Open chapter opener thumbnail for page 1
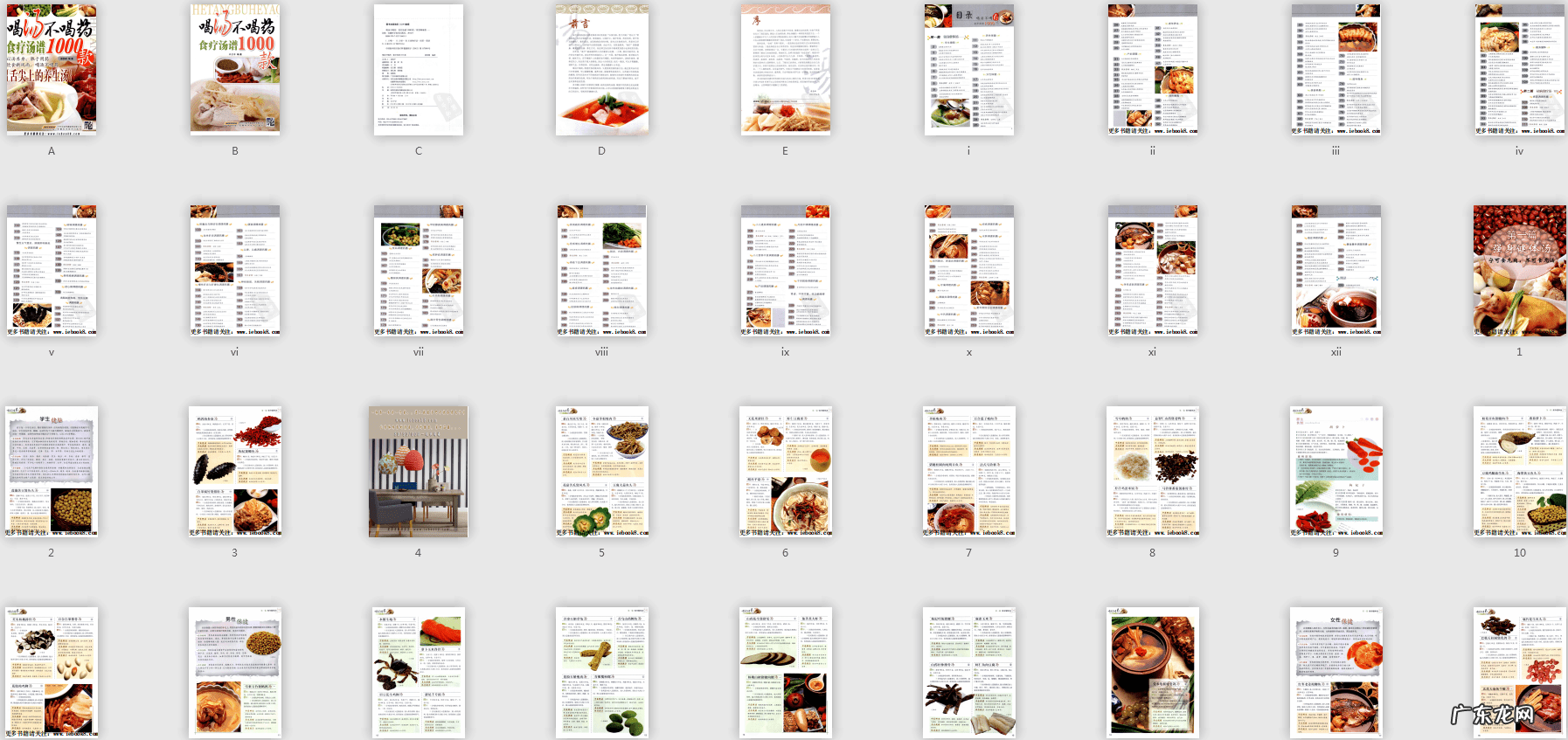The width and height of the screenshot is (1568, 740). tap(1520, 271)
